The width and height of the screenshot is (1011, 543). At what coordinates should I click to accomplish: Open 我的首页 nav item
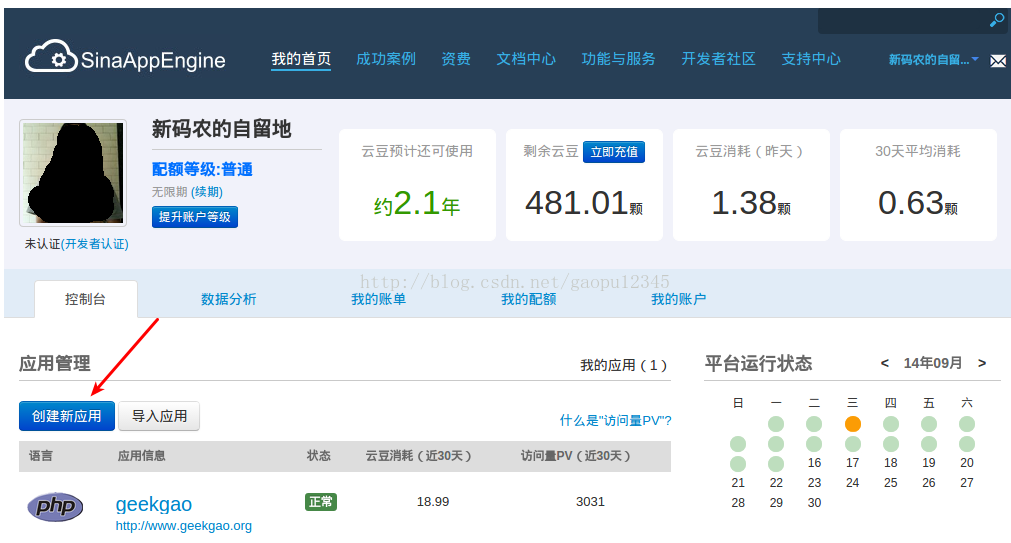coord(300,59)
